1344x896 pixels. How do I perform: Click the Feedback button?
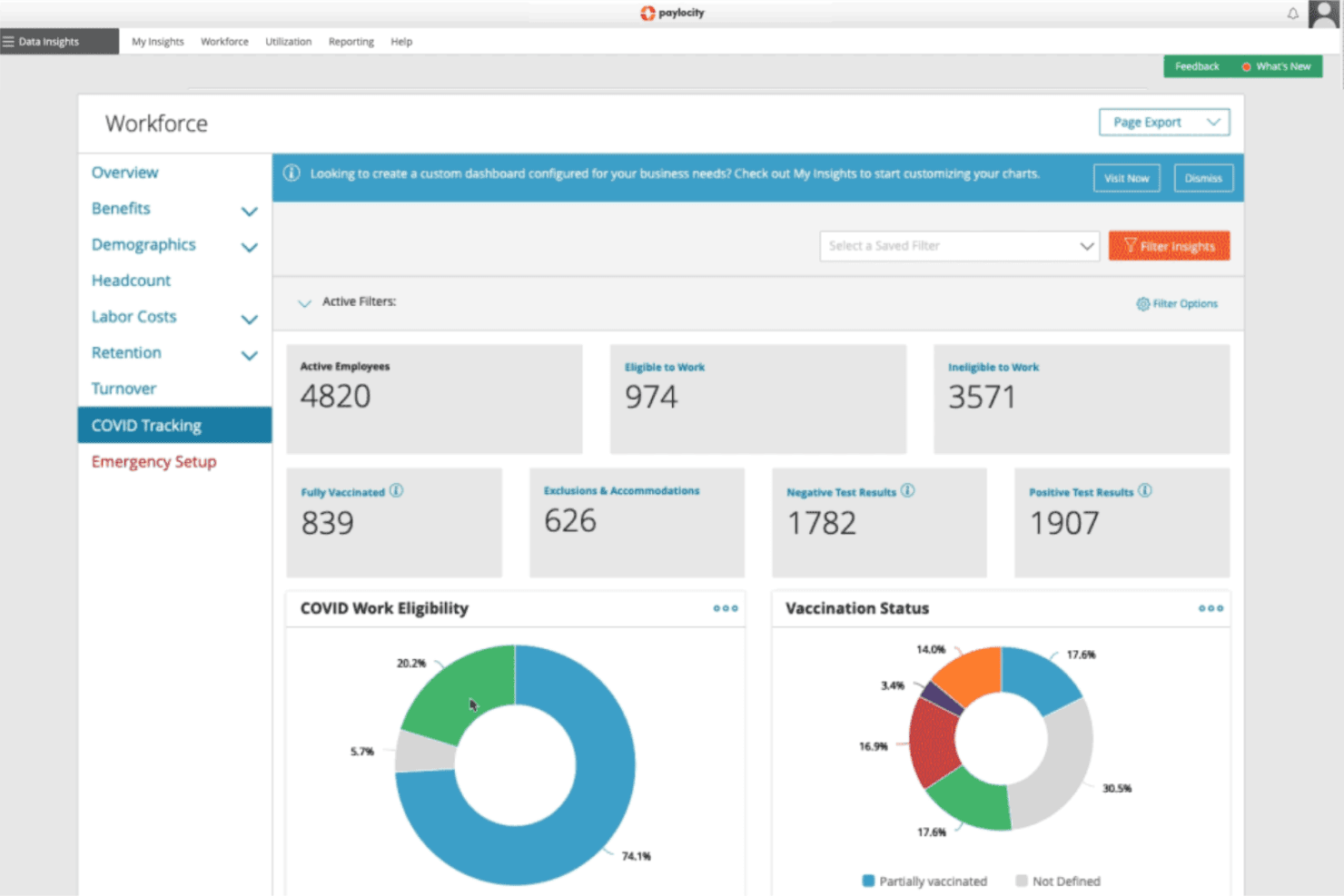click(x=1197, y=66)
